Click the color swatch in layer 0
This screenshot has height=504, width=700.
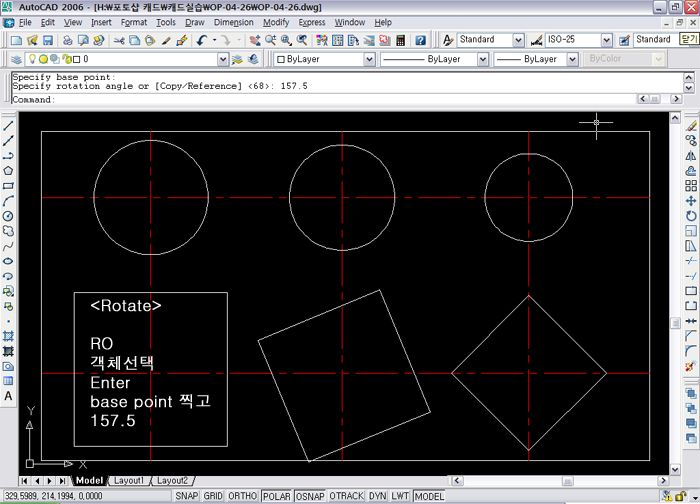(x=76, y=59)
